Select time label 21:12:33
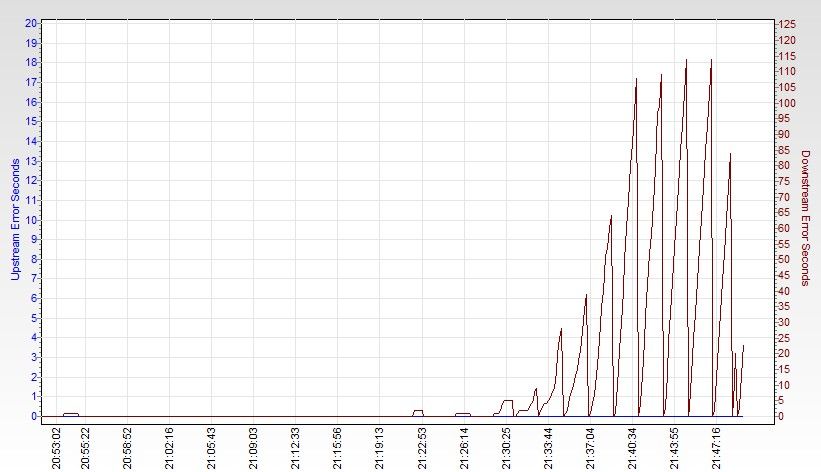Image resolution: width=821 pixels, height=472 pixels. (x=296, y=448)
